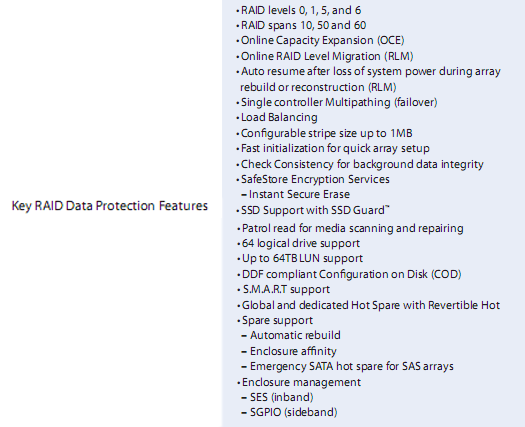This screenshot has height=427, width=525.
Task: Click 'DDF compliant Configuration on Disk (COD)'
Action: pyautogui.click(x=349, y=274)
